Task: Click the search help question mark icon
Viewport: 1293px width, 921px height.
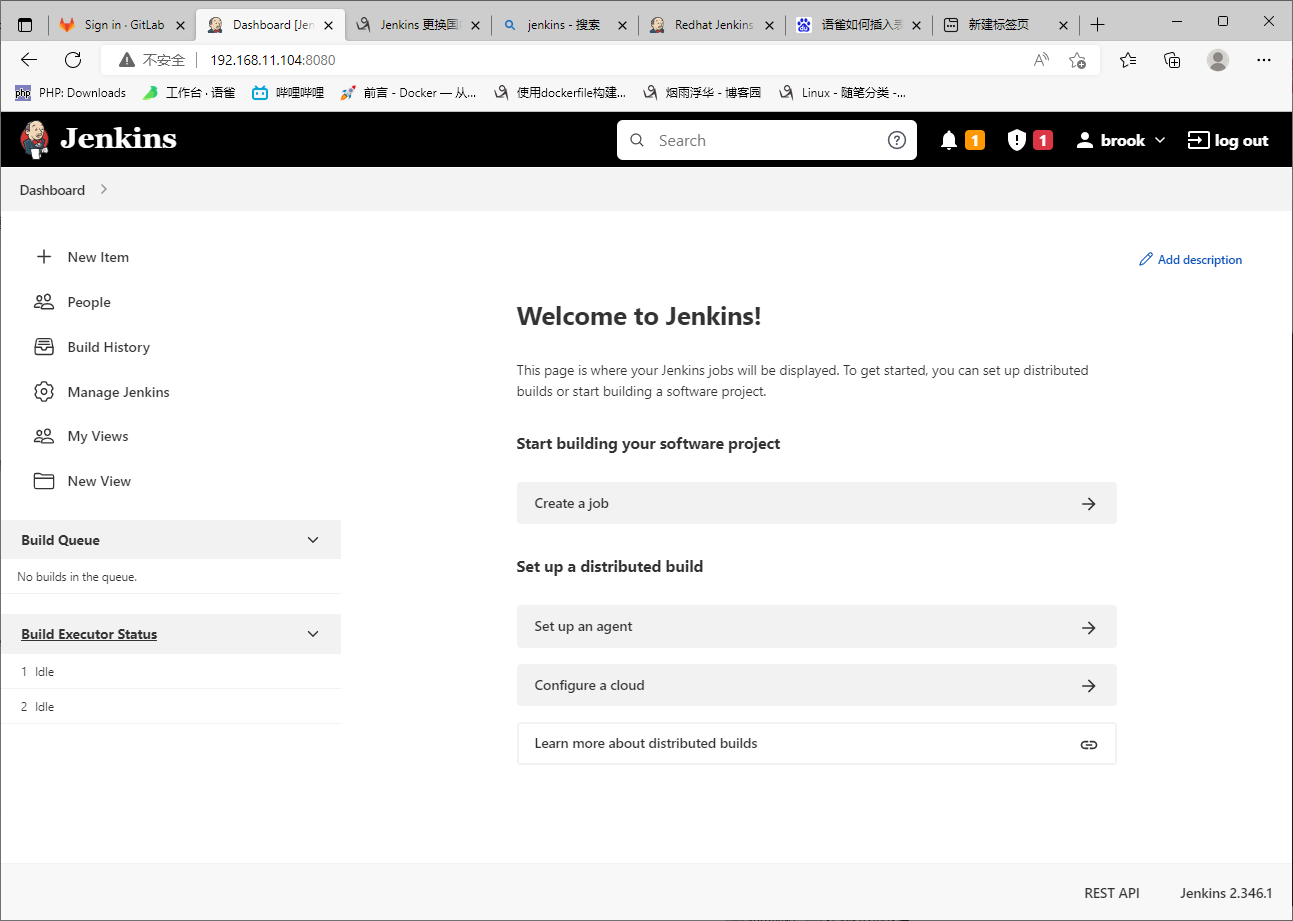Action: 897,140
